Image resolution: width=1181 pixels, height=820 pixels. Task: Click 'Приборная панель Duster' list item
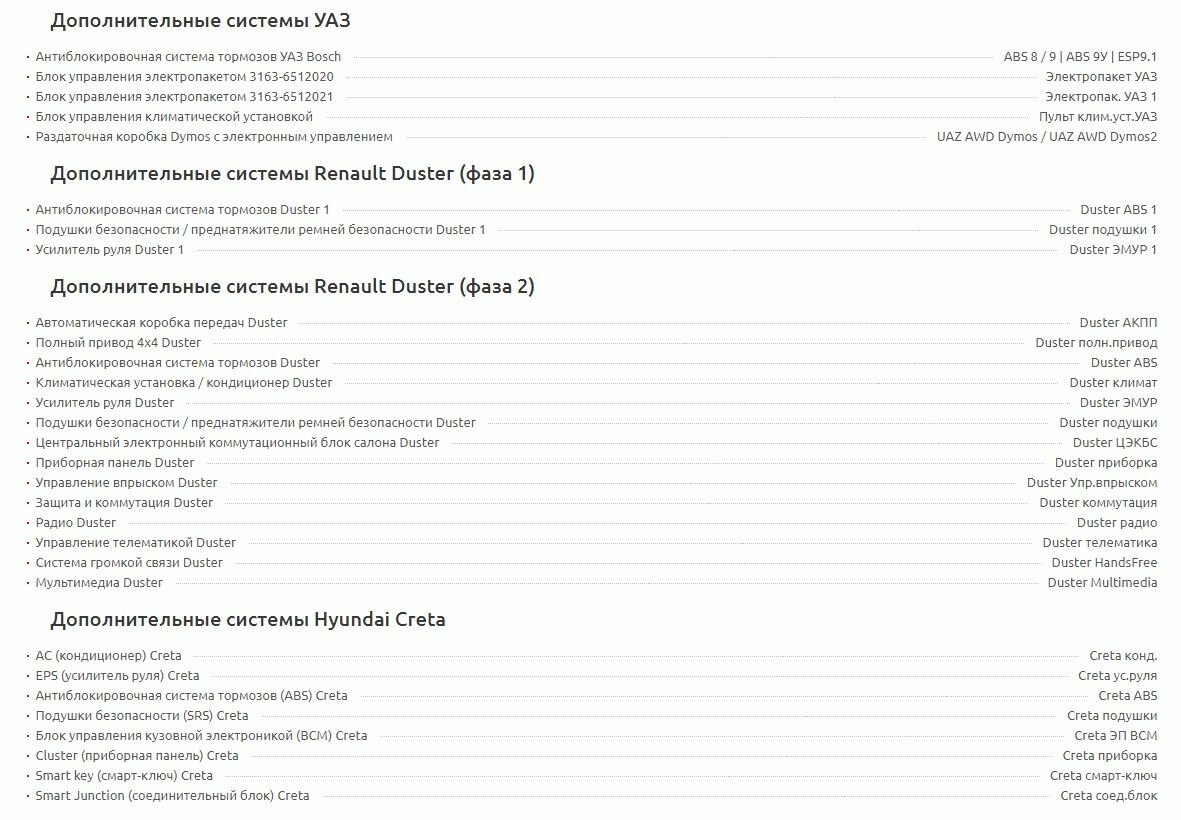coord(115,463)
